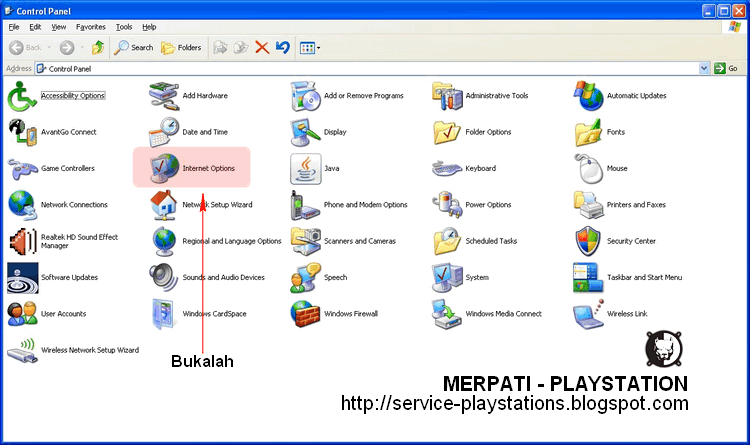Screen dimensions: 750x445
Task: Open Scanners and Cameras icon
Action: (x=305, y=241)
